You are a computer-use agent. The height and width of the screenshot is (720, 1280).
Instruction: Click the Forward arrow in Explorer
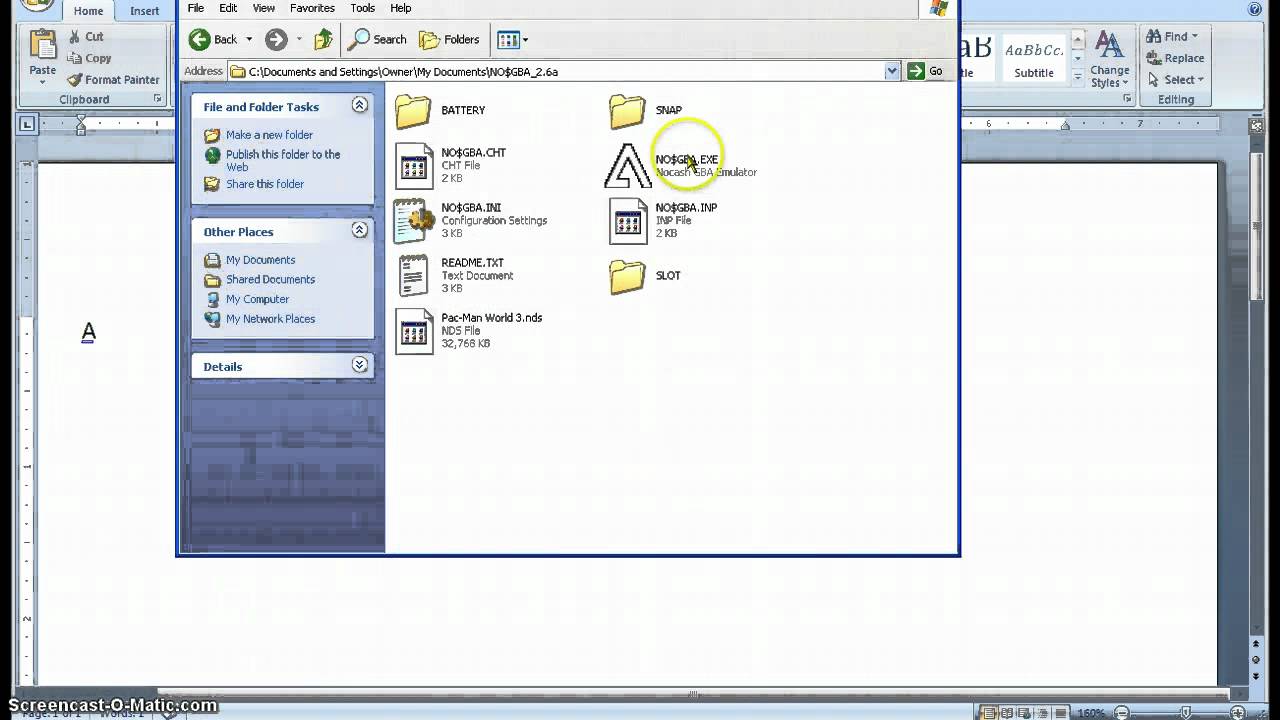[x=276, y=40]
